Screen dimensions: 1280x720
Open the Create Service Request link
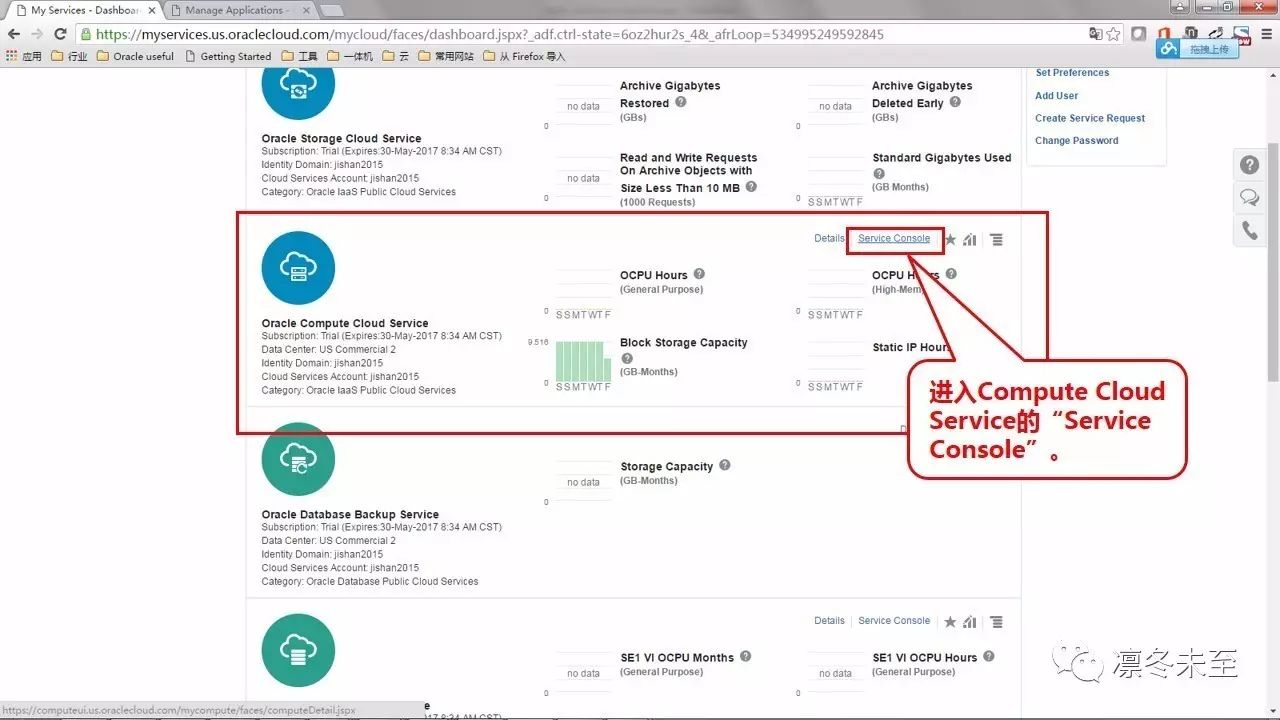1090,118
